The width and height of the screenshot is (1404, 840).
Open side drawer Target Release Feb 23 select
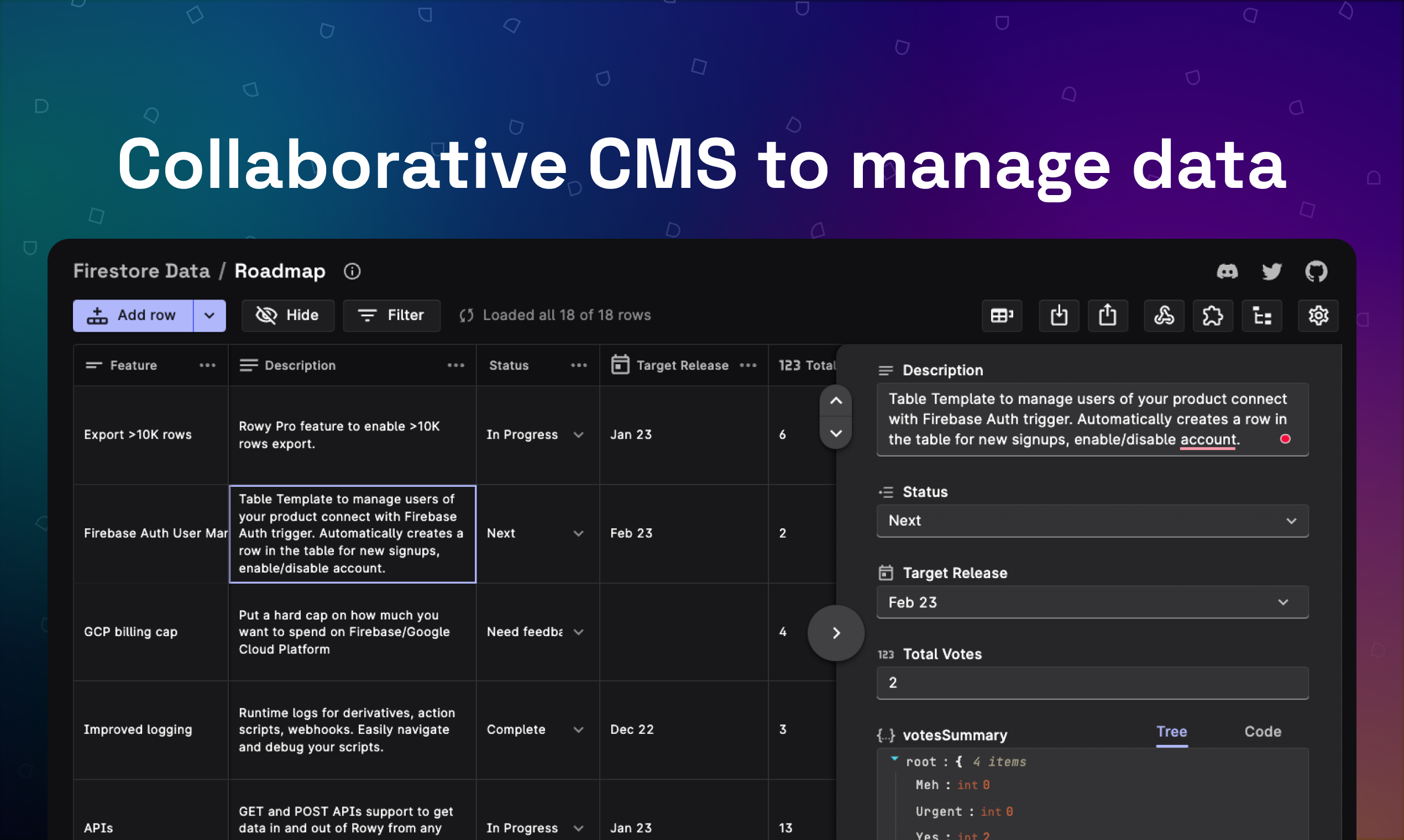1092,602
